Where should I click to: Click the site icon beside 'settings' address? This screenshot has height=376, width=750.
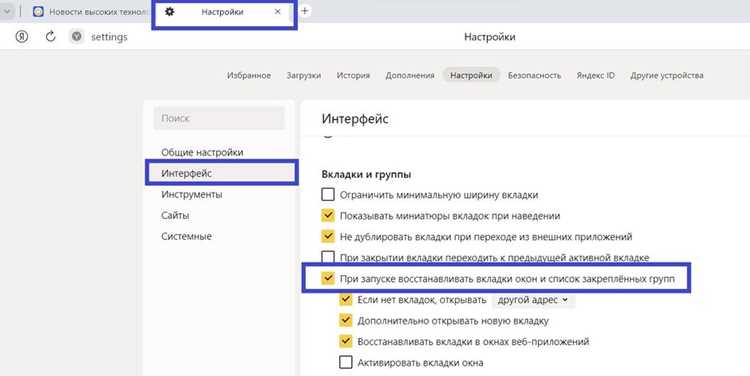click(x=77, y=36)
